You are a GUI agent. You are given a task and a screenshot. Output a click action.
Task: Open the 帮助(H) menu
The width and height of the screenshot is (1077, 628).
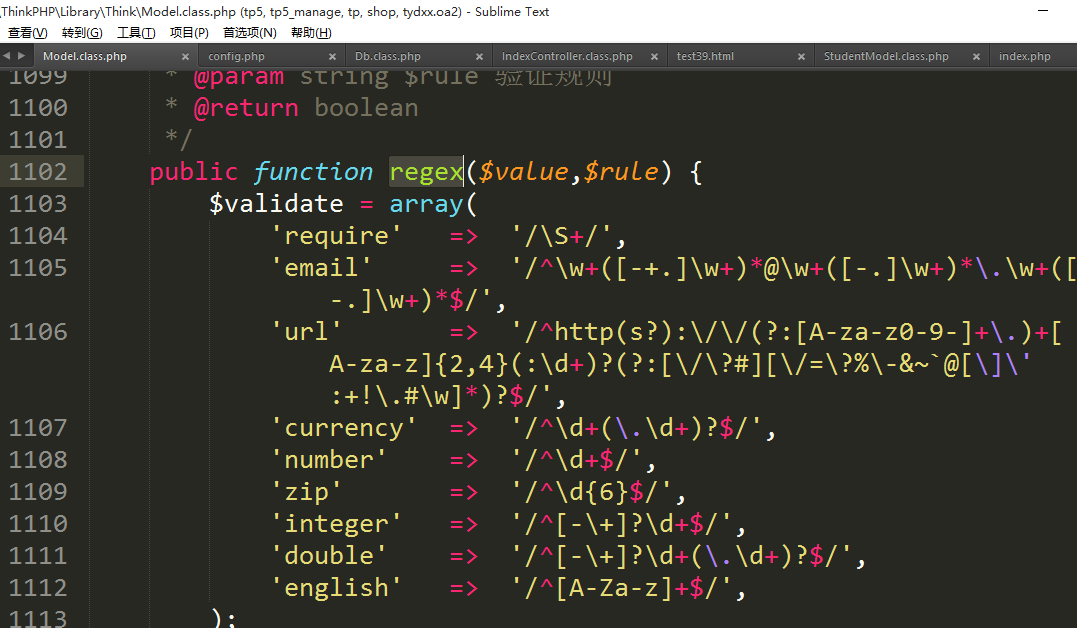[311, 33]
